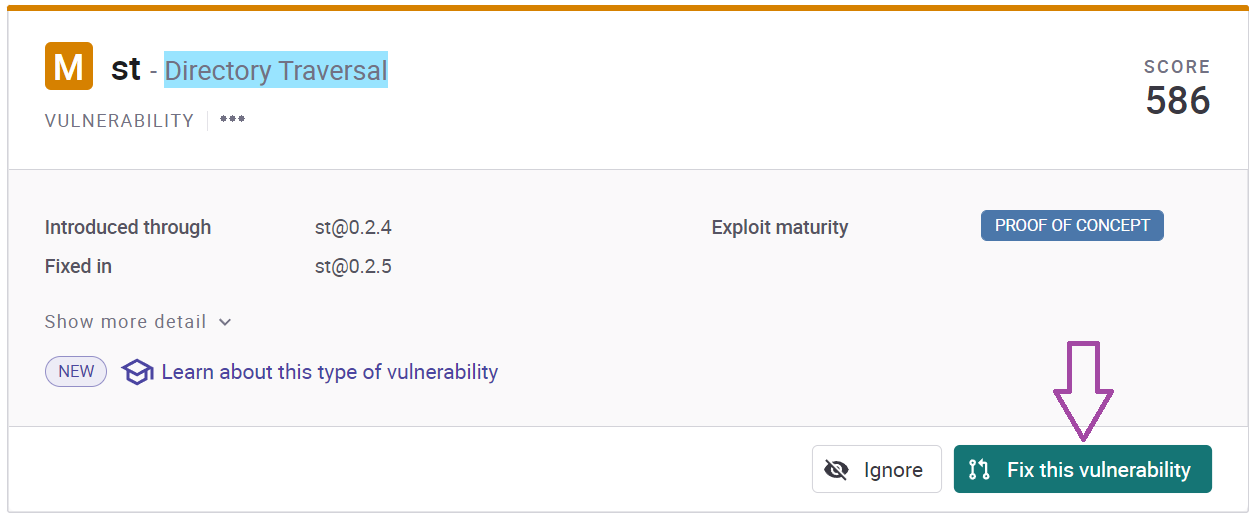Click the Exploit maturity label
Image resolution: width=1258 pixels, height=520 pixels.
780,227
